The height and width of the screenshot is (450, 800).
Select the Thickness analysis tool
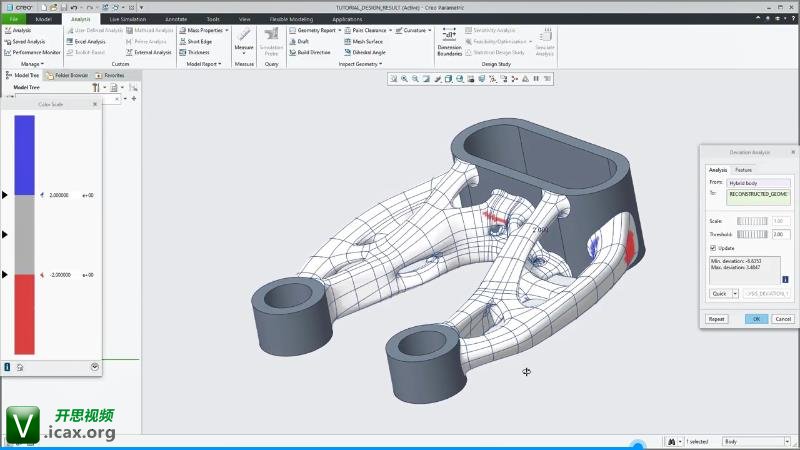tap(198, 52)
